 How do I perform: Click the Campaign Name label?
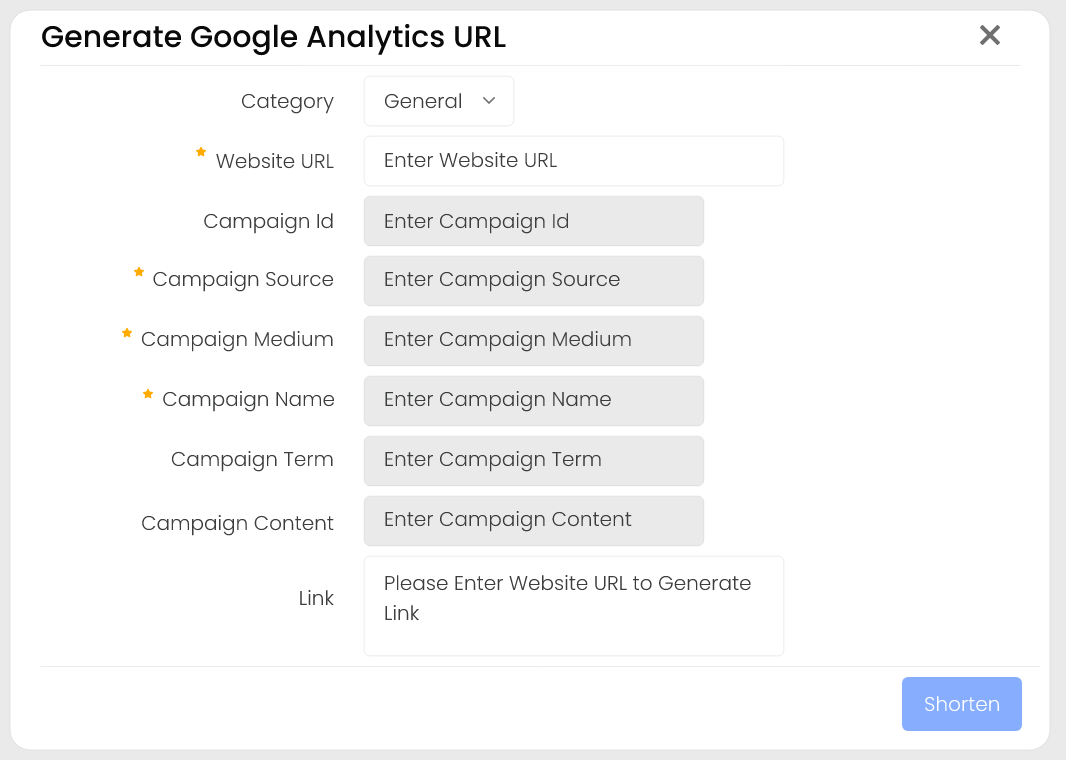coord(248,400)
